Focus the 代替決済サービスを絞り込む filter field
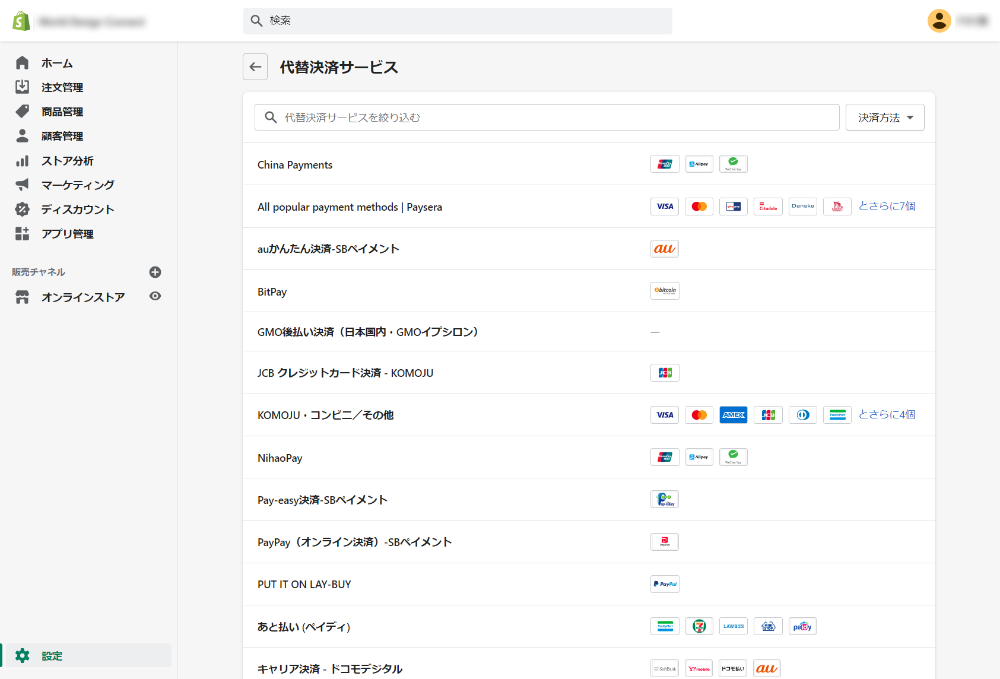 point(547,117)
